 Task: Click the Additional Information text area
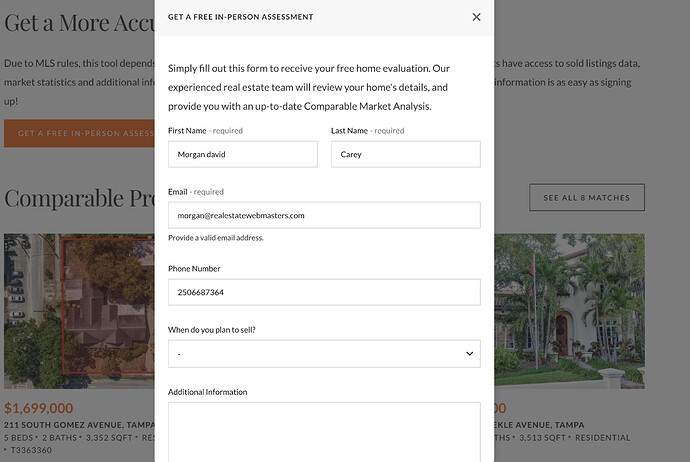click(324, 432)
